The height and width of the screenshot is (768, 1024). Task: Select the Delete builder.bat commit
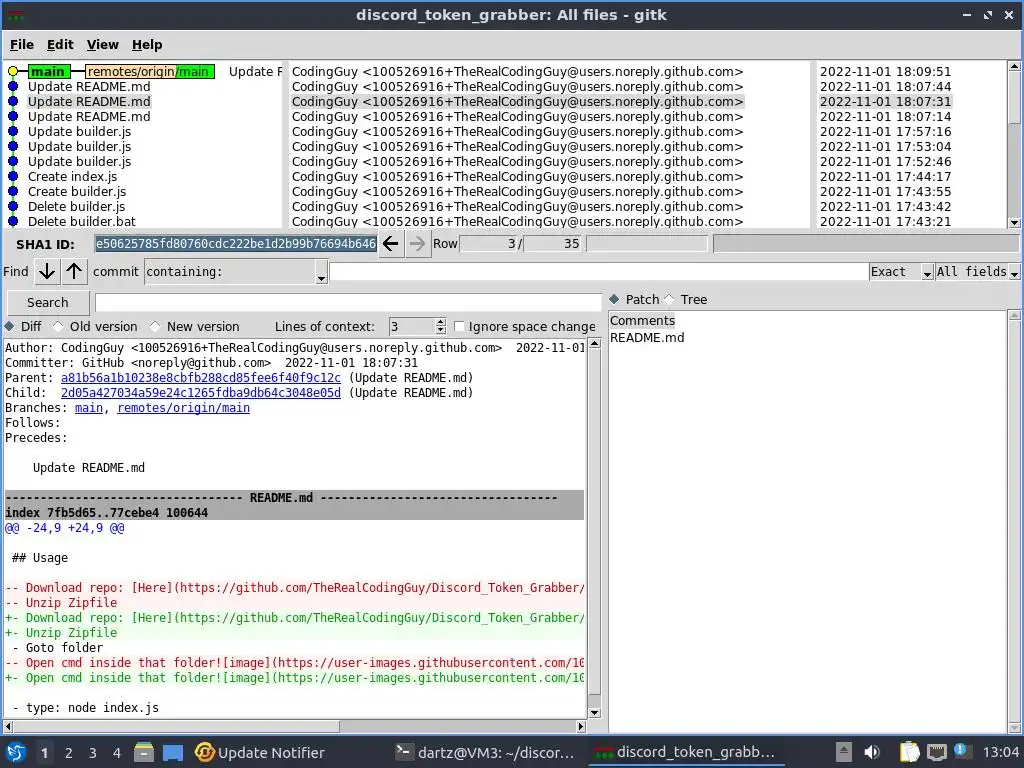tap(82, 221)
